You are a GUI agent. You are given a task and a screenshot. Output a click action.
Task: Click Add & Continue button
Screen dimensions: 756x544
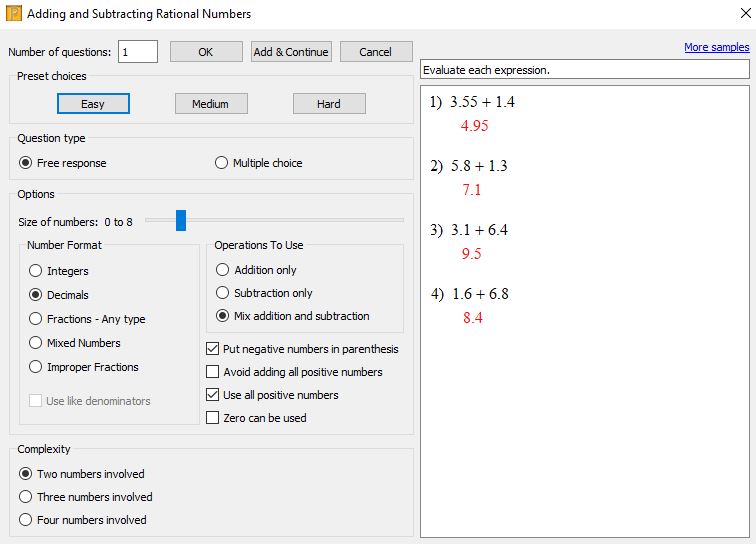291,52
